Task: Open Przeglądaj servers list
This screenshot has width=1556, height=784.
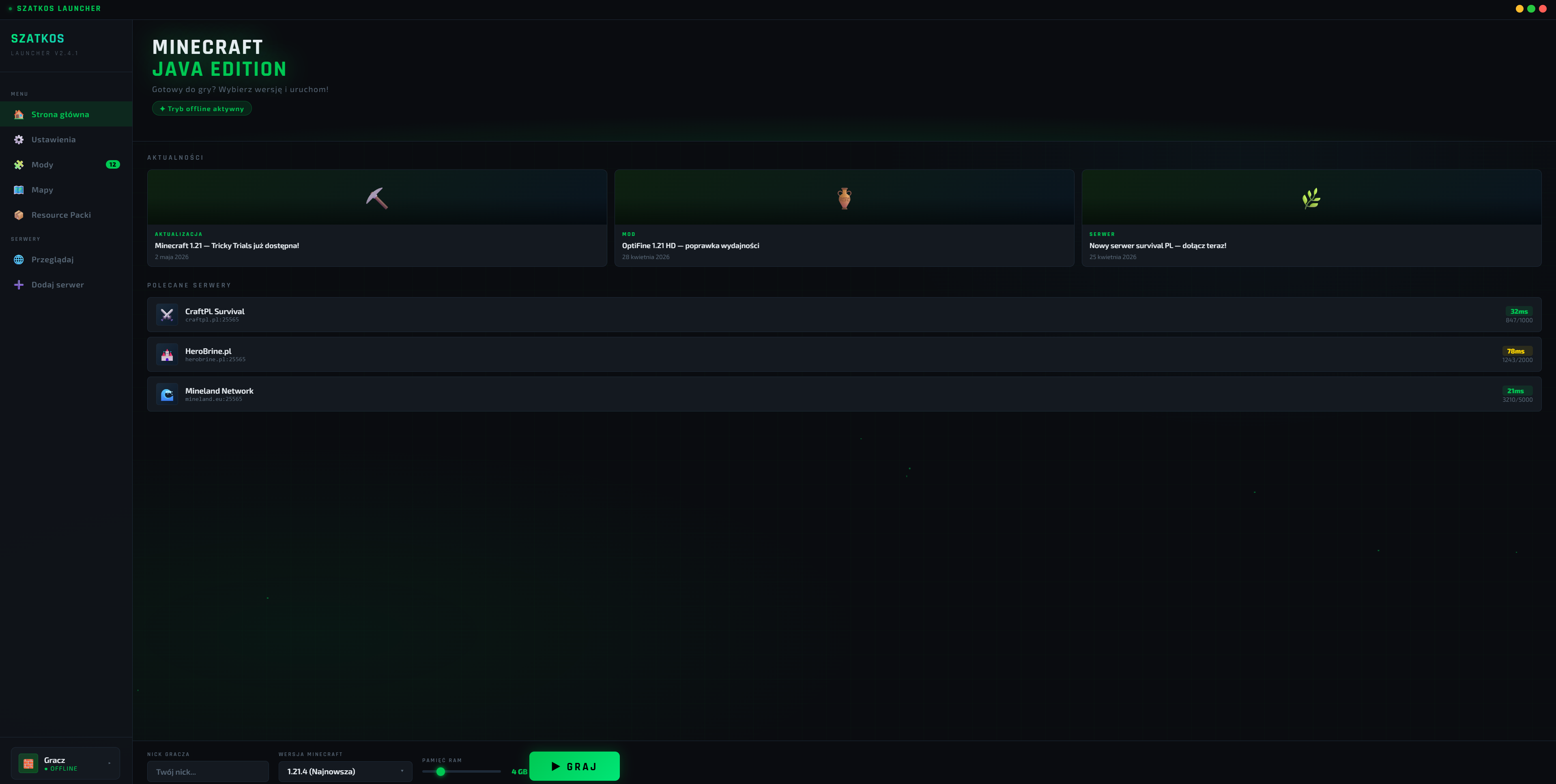Action: coord(66,259)
